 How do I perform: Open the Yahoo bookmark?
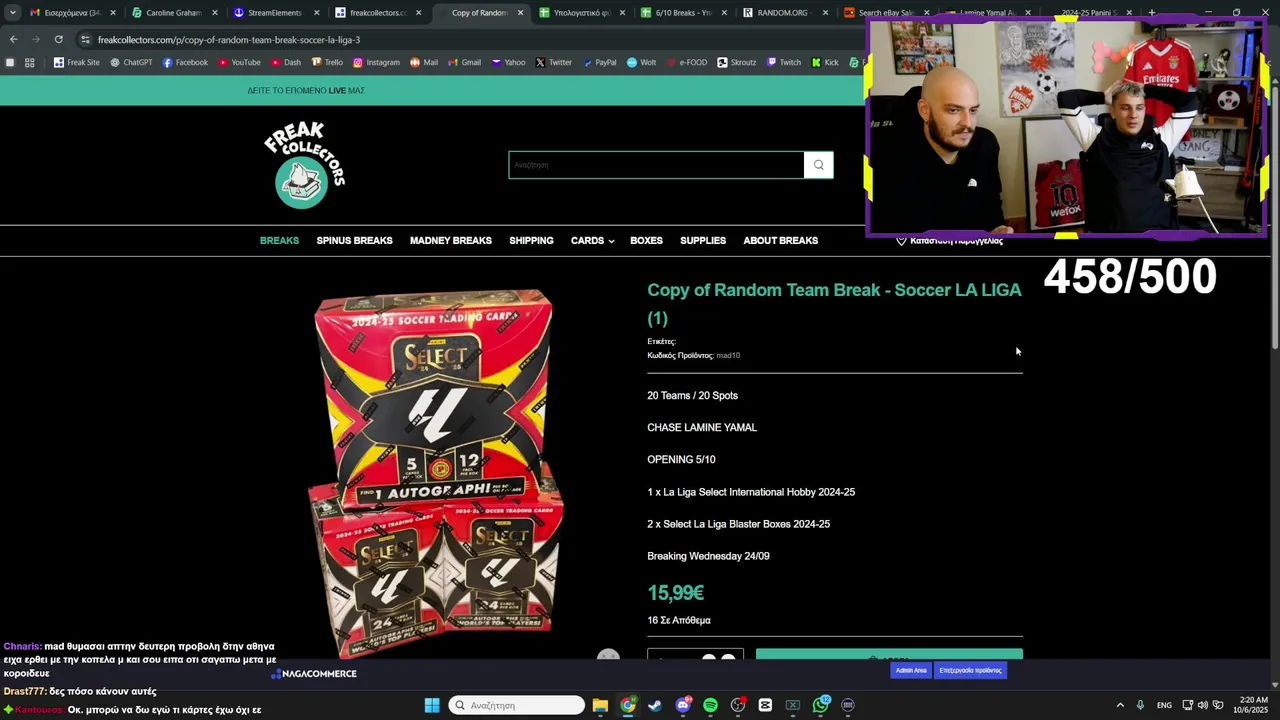point(508,62)
